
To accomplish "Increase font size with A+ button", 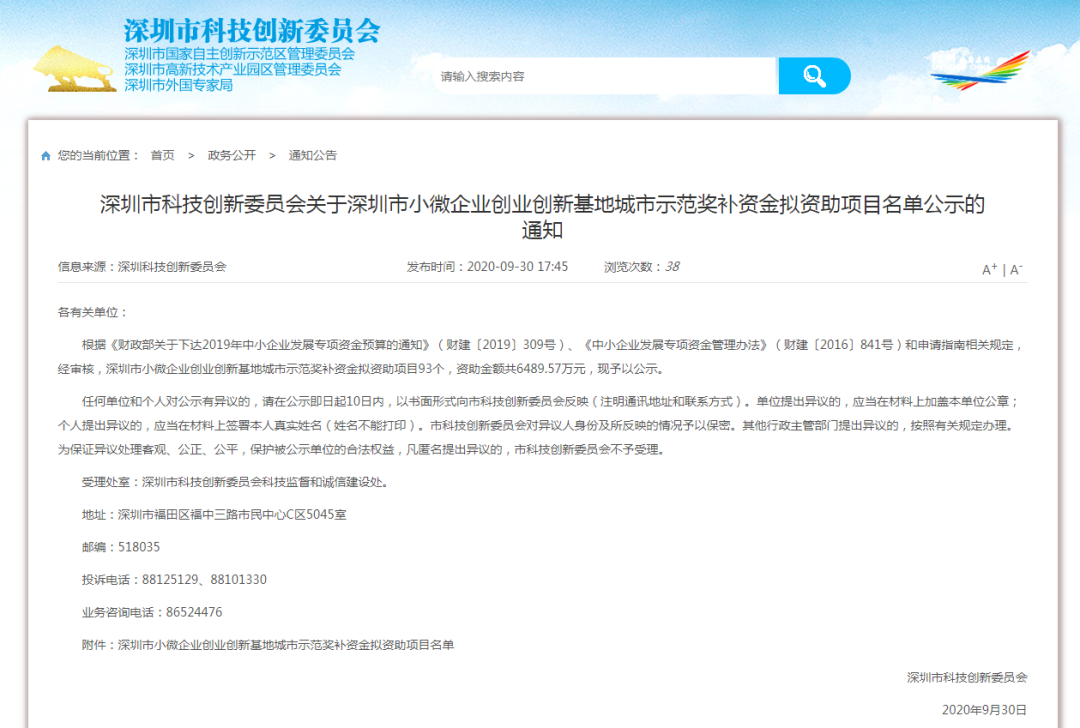I will coord(989,269).
